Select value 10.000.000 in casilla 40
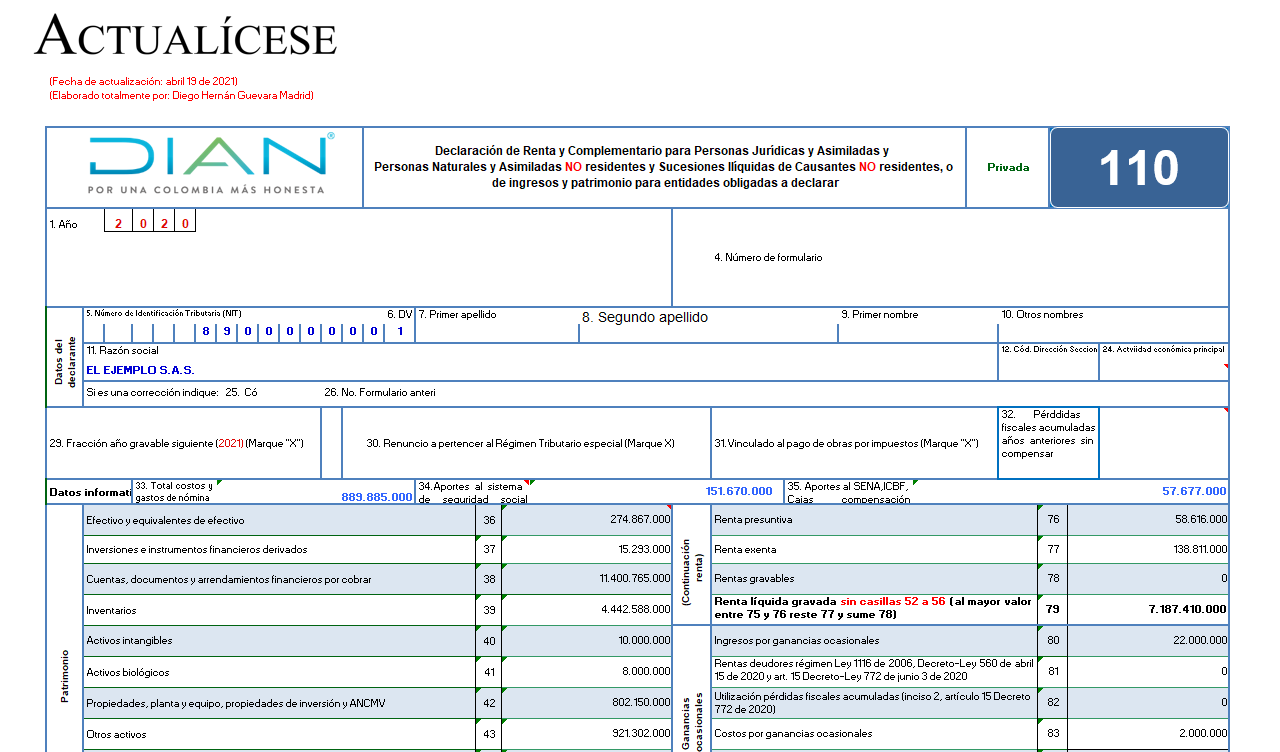Viewport: 1280px width, 752px height. coord(644,640)
